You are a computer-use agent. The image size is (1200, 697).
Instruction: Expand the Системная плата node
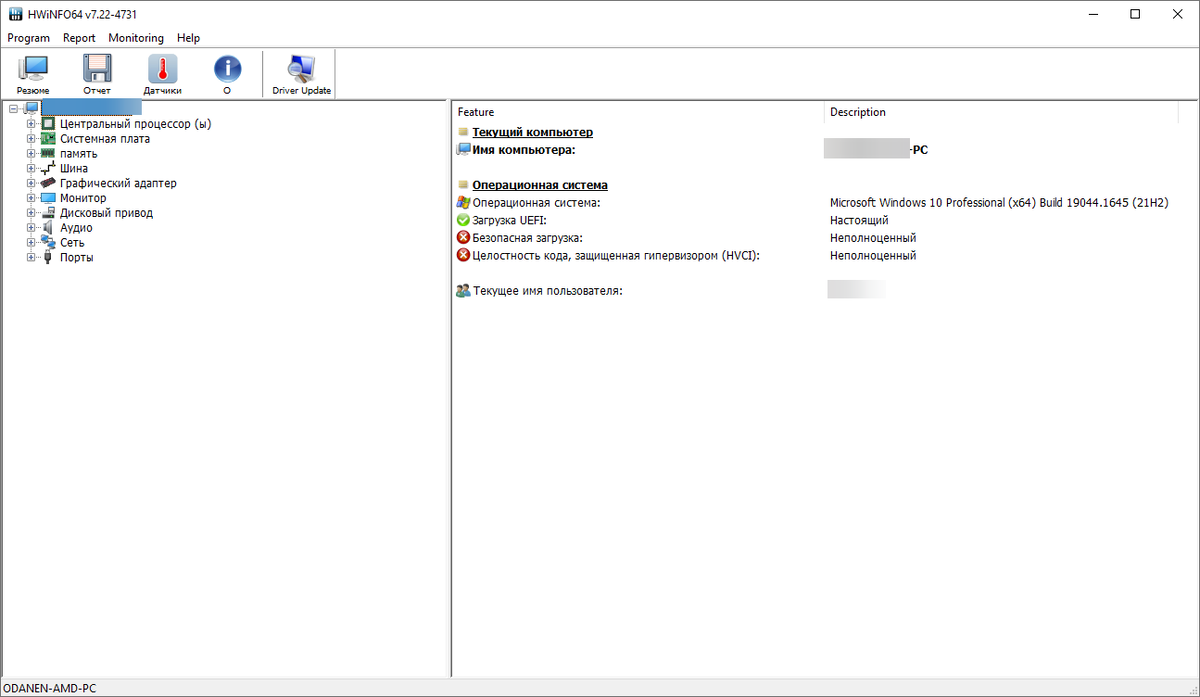pyautogui.click(x=31, y=139)
